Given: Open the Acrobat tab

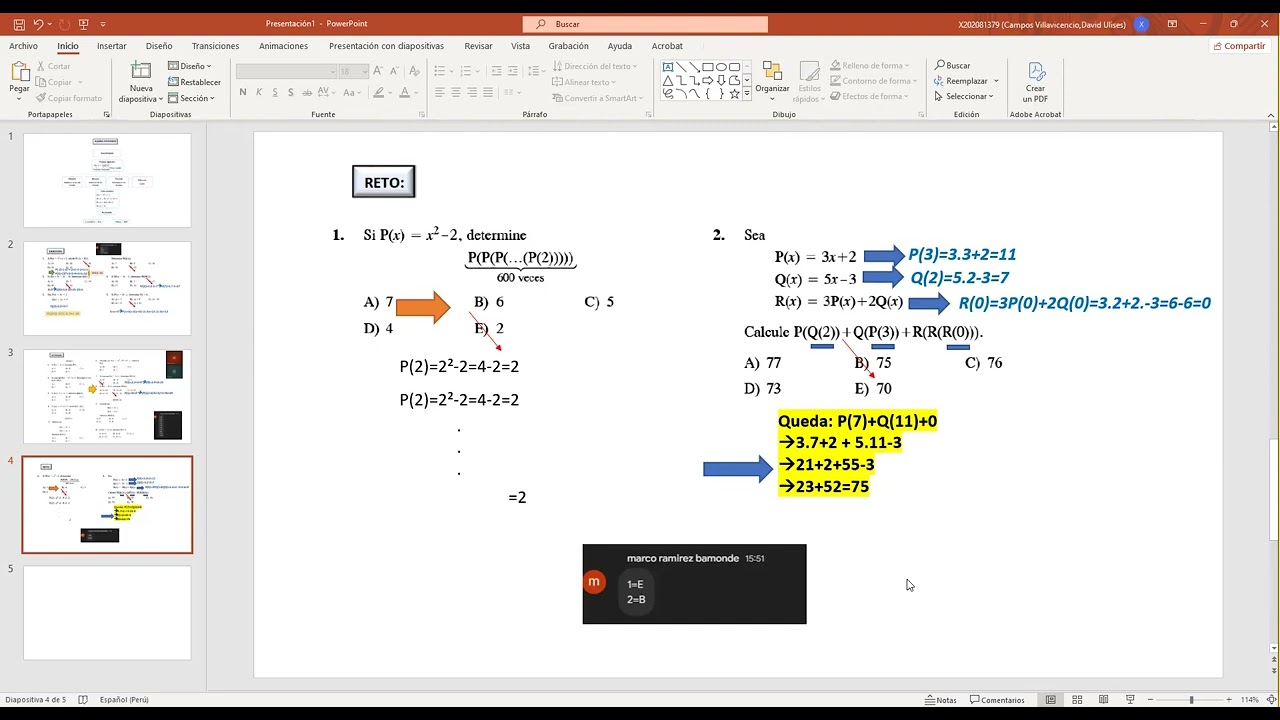Looking at the screenshot, I should [x=667, y=46].
